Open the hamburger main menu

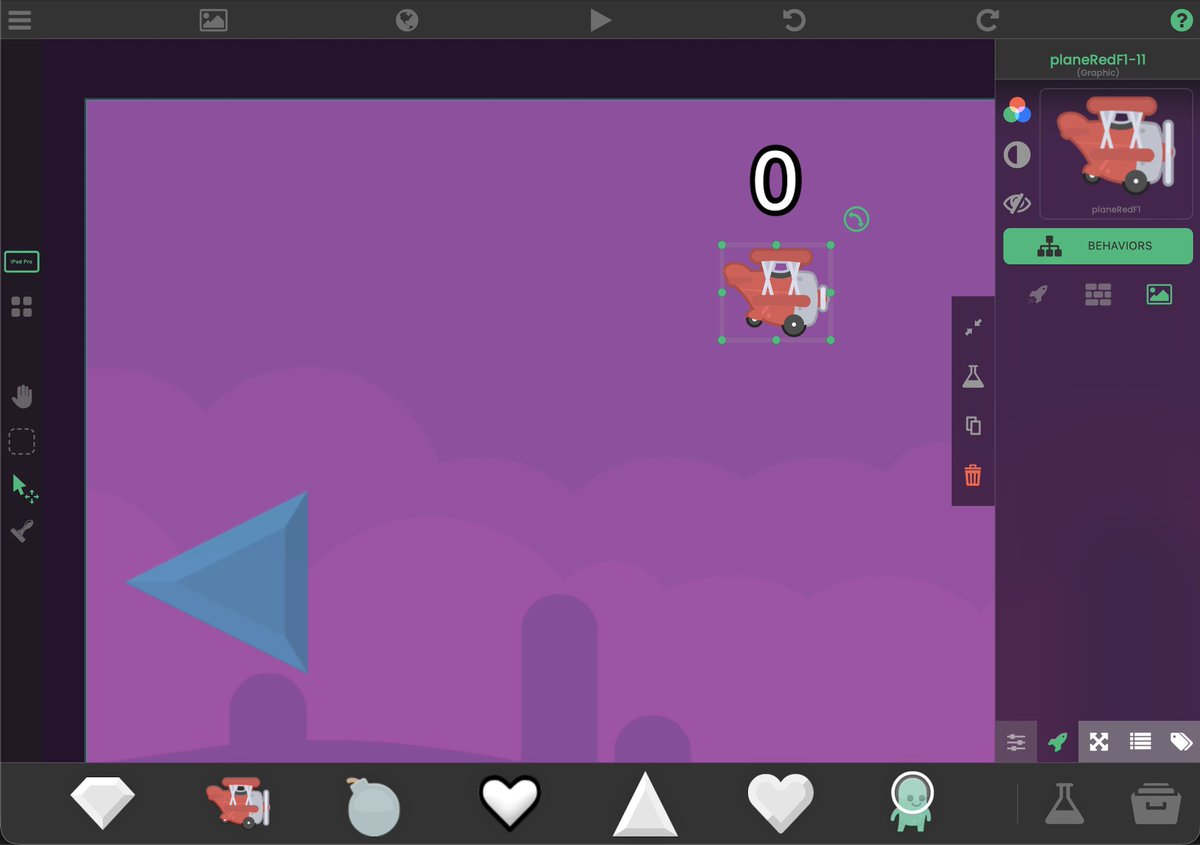19,20
